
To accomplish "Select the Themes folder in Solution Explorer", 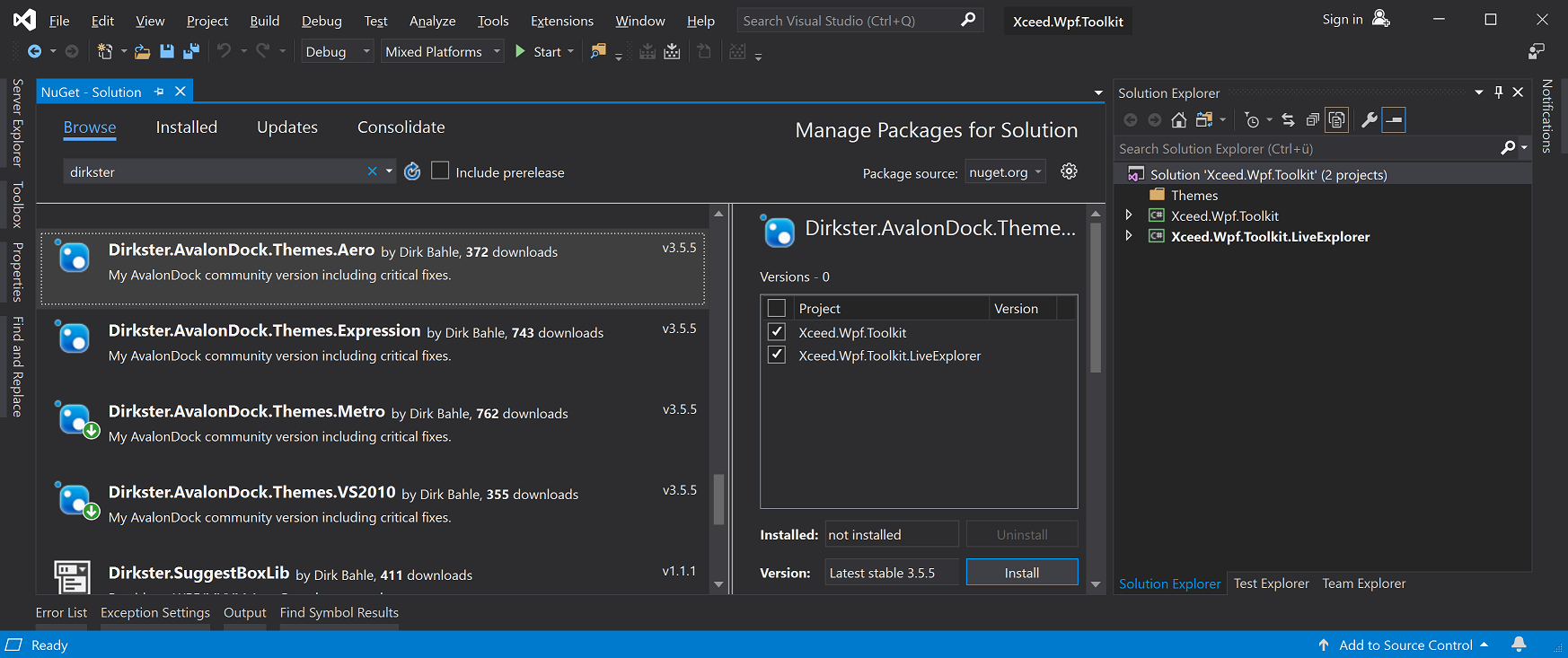I will (1194, 195).
